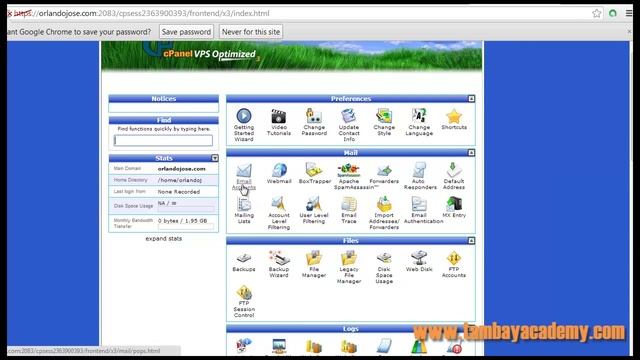Viewport: 640px width, 360px height.
Task: Select the home directory path /home/orlandoj
Action: 180,180
